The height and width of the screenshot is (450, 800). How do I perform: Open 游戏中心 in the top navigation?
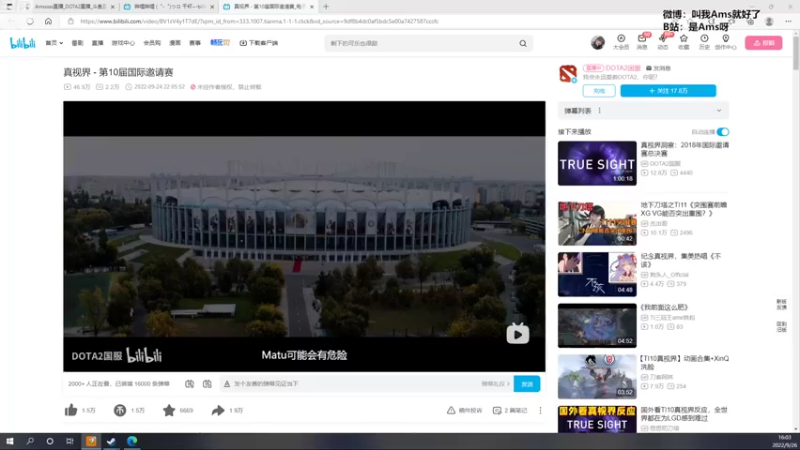pos(123,43)
